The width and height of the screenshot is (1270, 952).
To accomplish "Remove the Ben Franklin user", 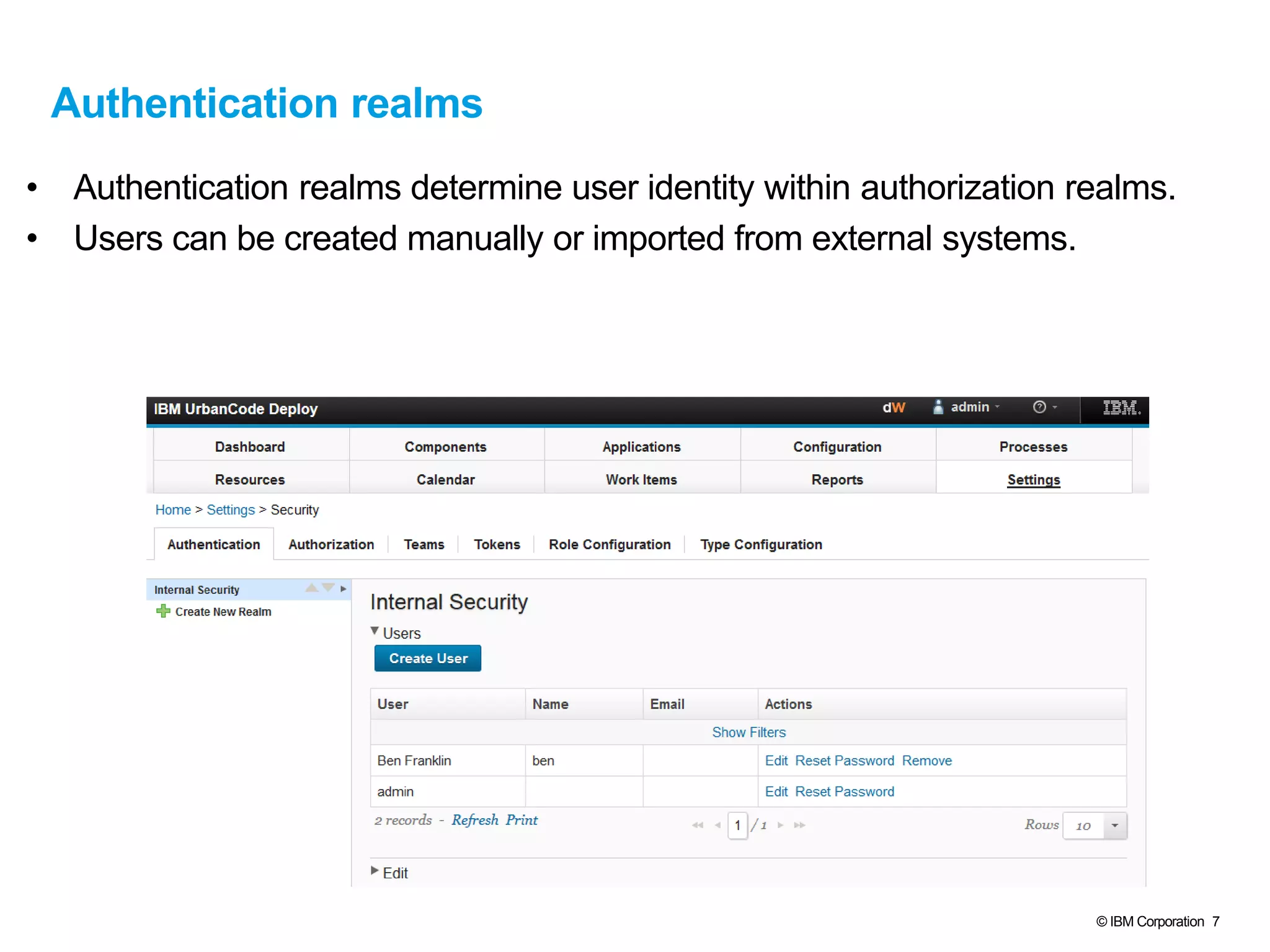I will pyautogui.click(x=927, y=760).
